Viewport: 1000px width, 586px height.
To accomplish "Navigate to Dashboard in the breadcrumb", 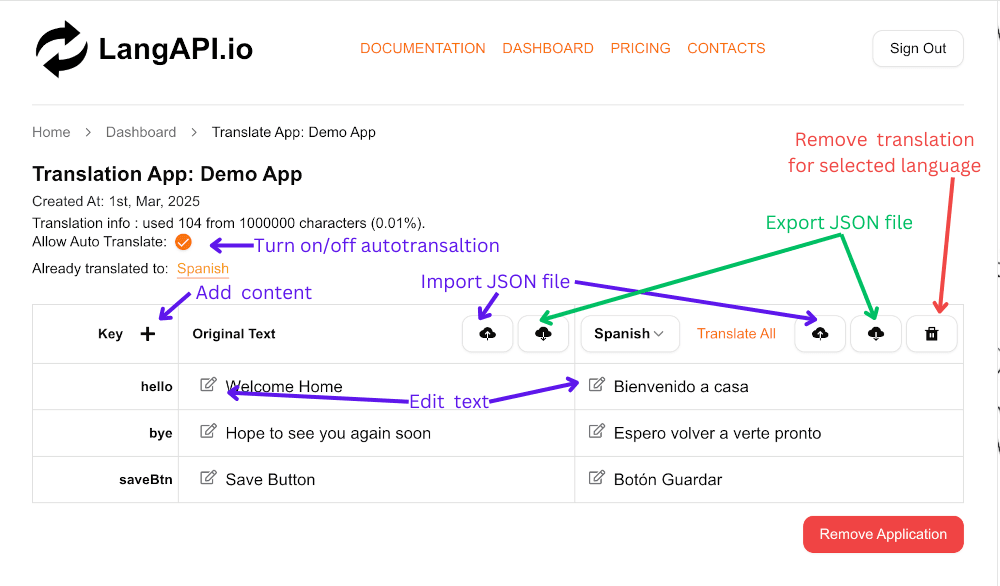I will pos(141,132).
